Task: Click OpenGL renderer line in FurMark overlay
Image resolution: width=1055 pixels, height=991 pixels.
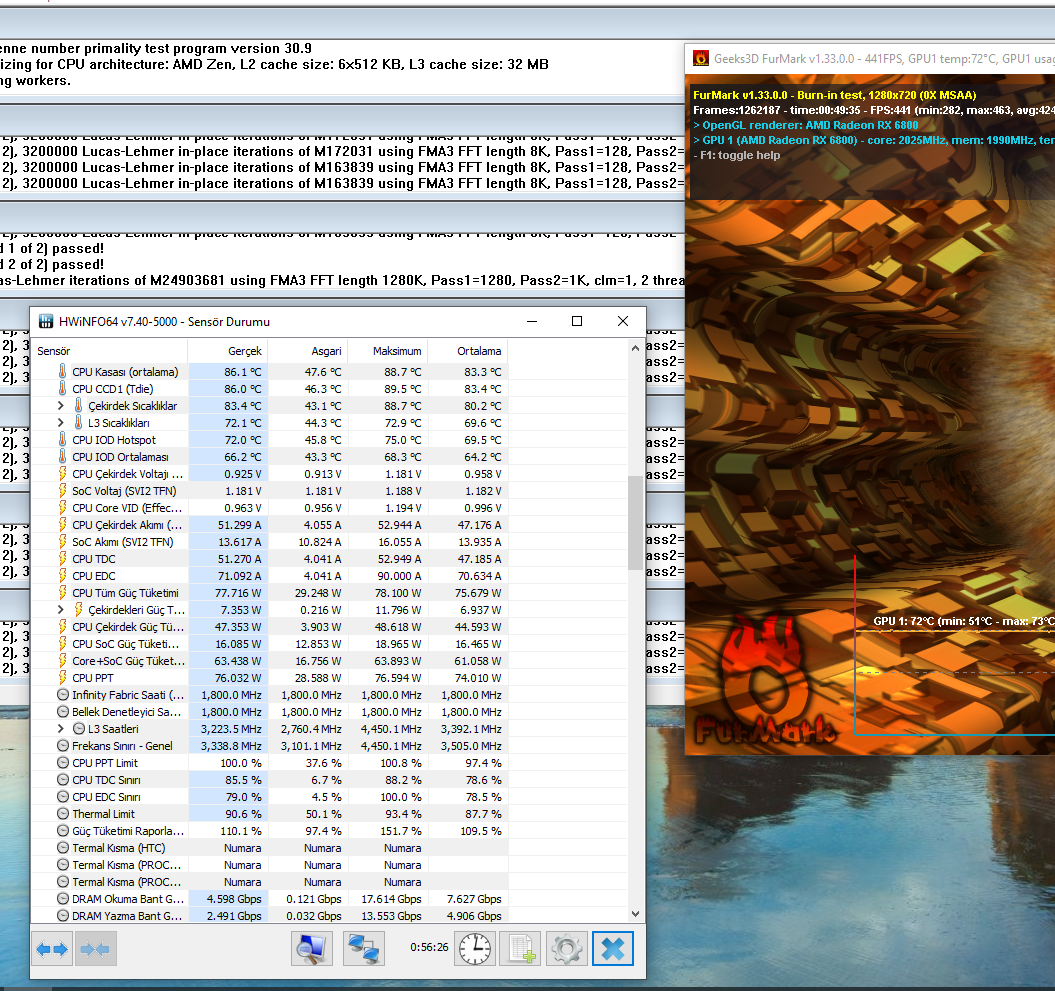Action: pyautogui.click(x=805, y=125)
